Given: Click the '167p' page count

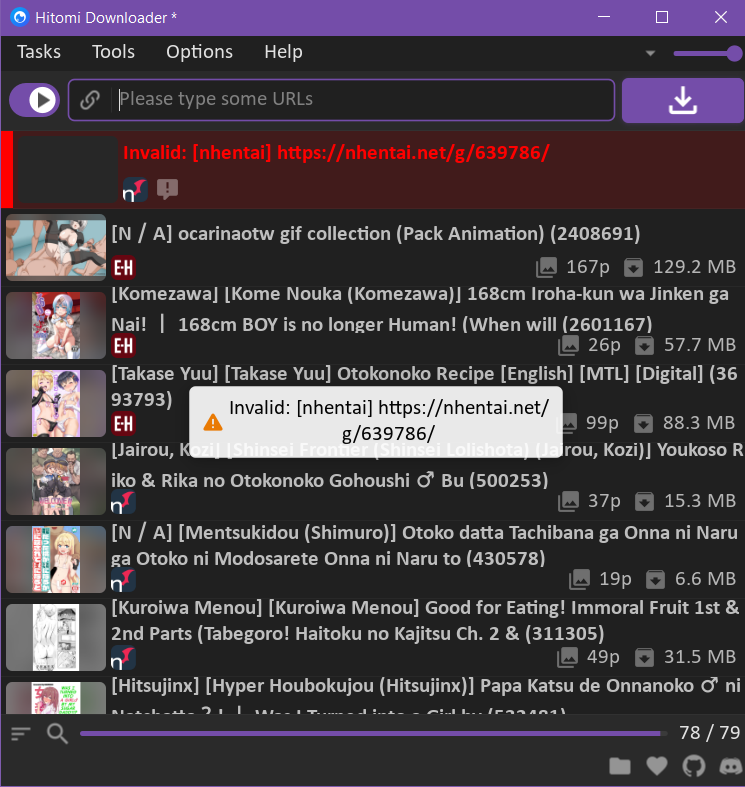Looking at the screenshot, I should tap(588, 267).
